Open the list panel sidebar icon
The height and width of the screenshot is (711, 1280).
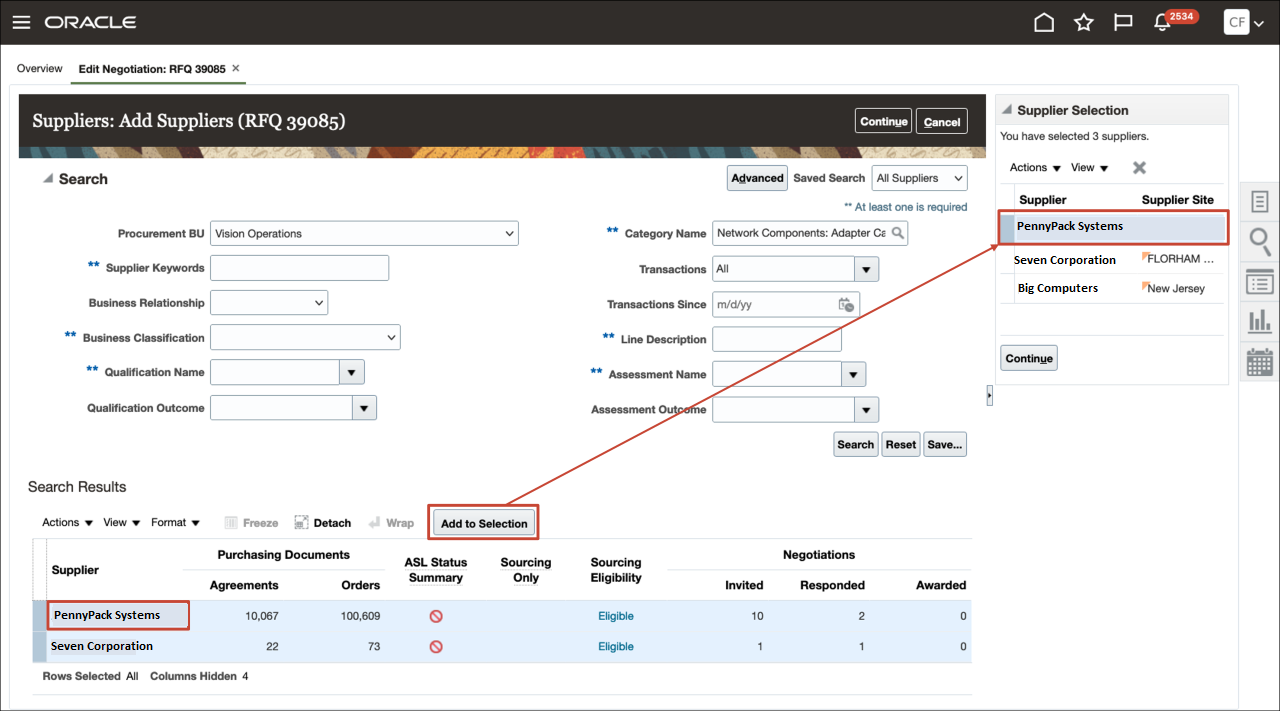[x=1260, y=282]
